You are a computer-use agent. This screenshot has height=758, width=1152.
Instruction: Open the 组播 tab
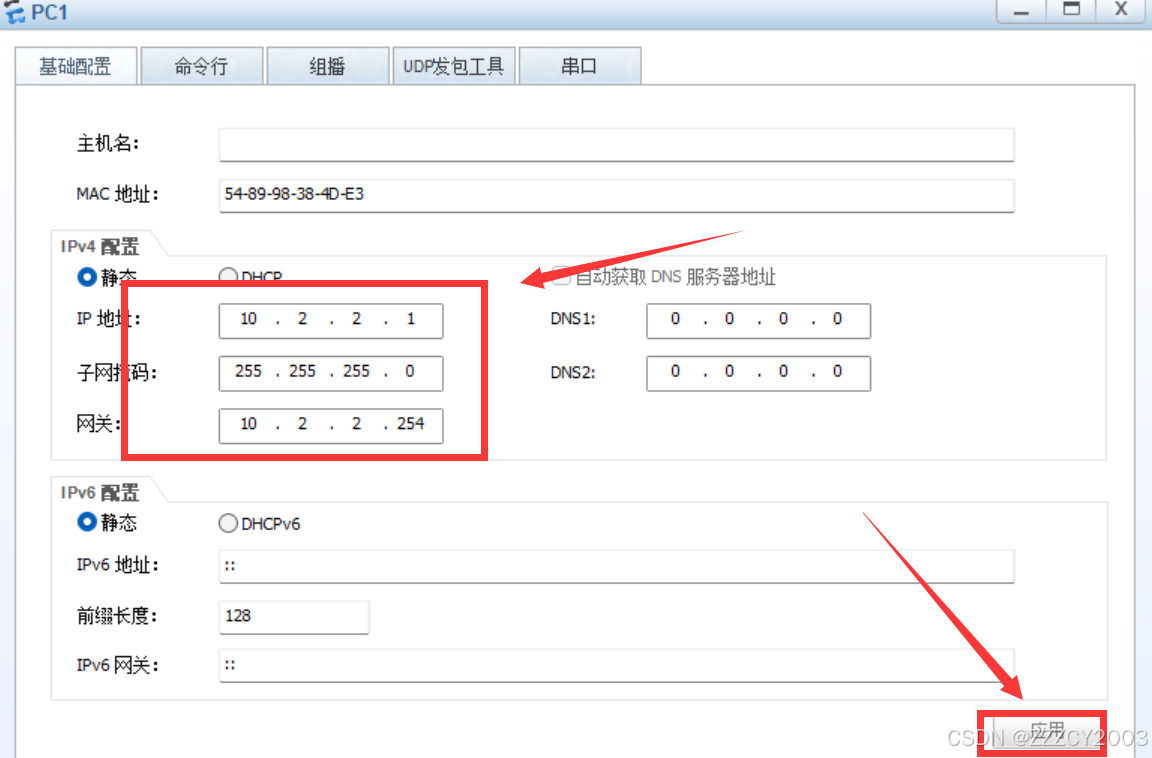pos(327,67)
